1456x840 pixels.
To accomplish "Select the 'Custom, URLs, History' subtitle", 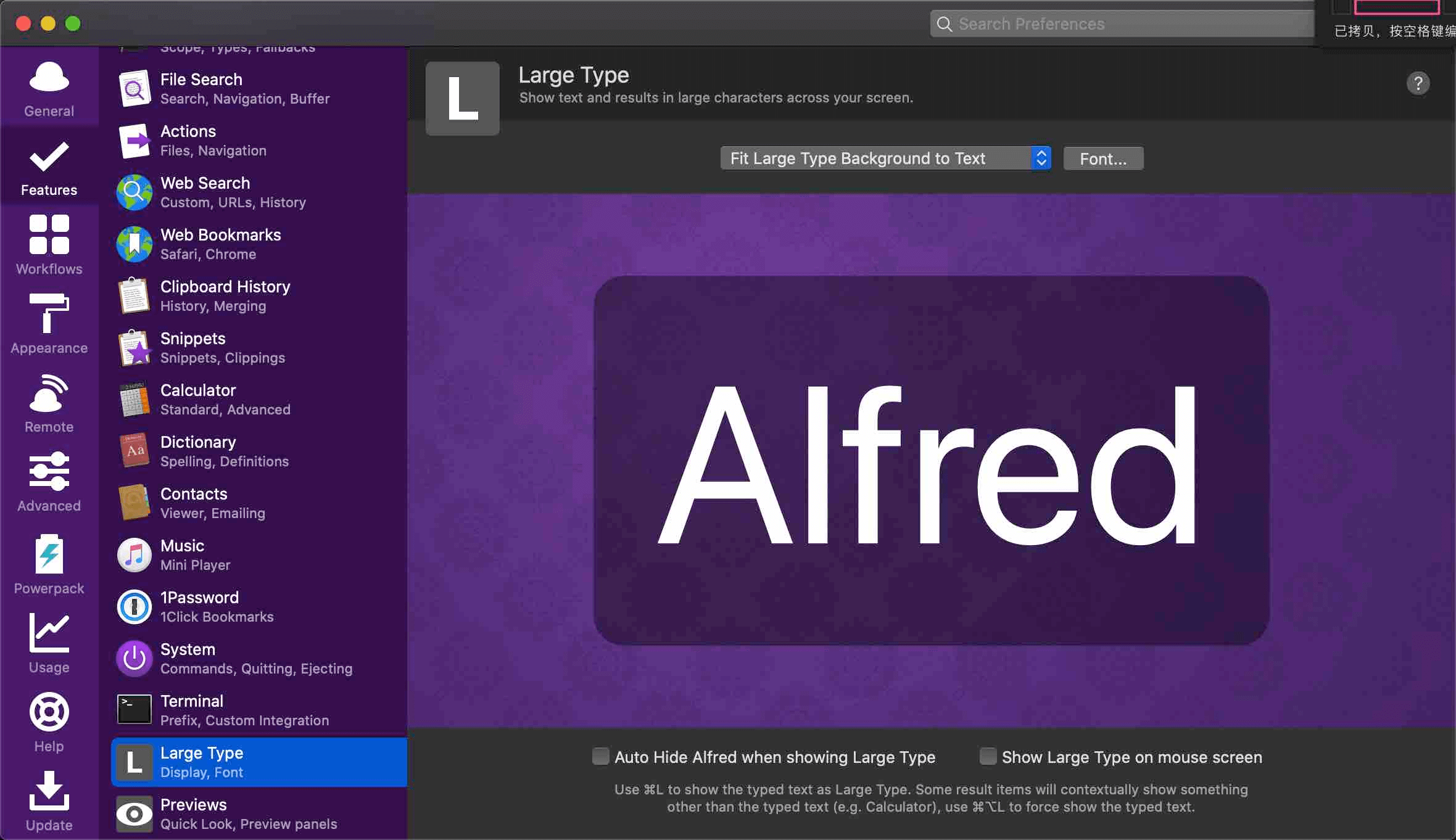I will [233, 203].
